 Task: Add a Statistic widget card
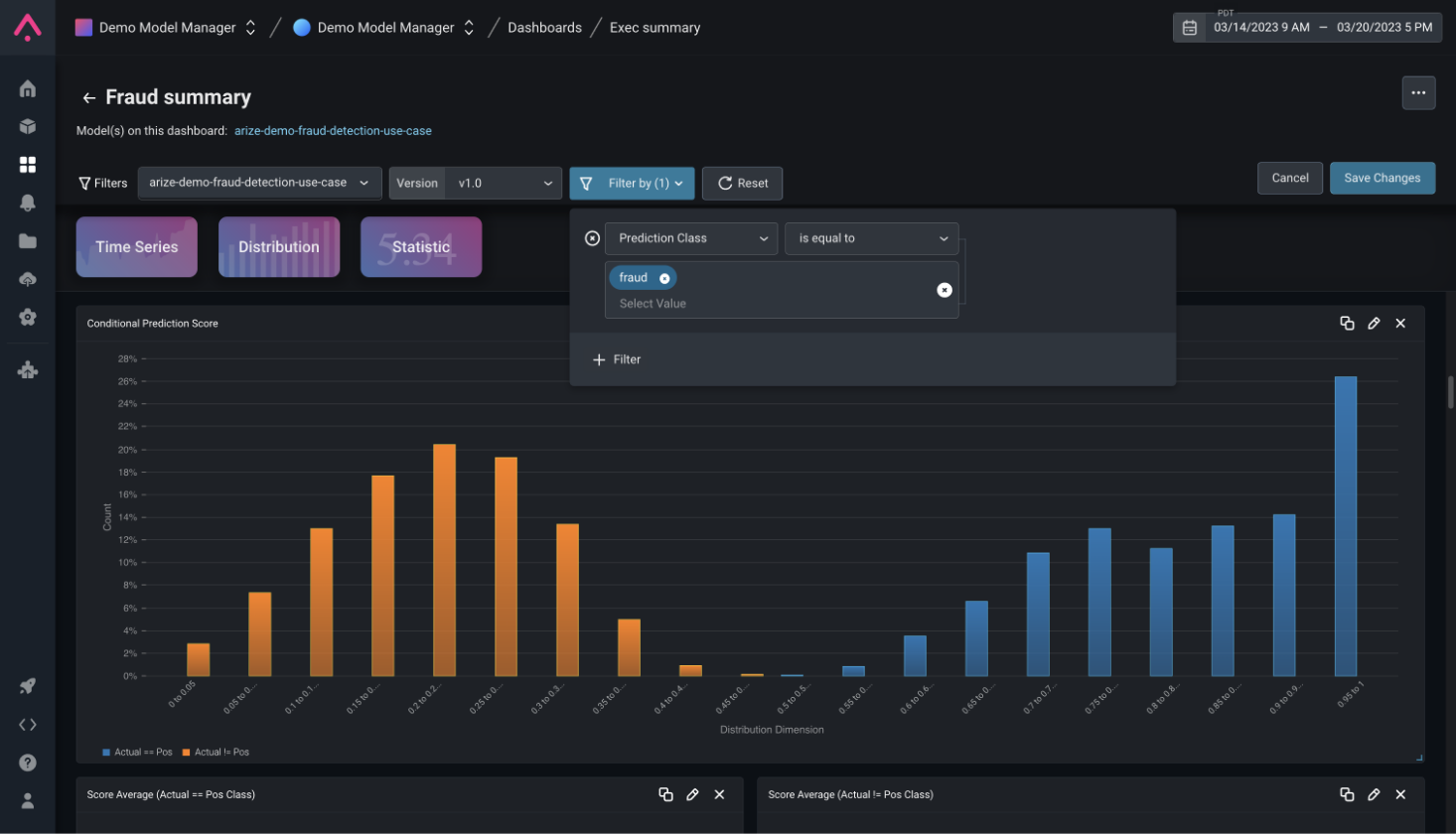pyautogui.click(x=421, y=247)
